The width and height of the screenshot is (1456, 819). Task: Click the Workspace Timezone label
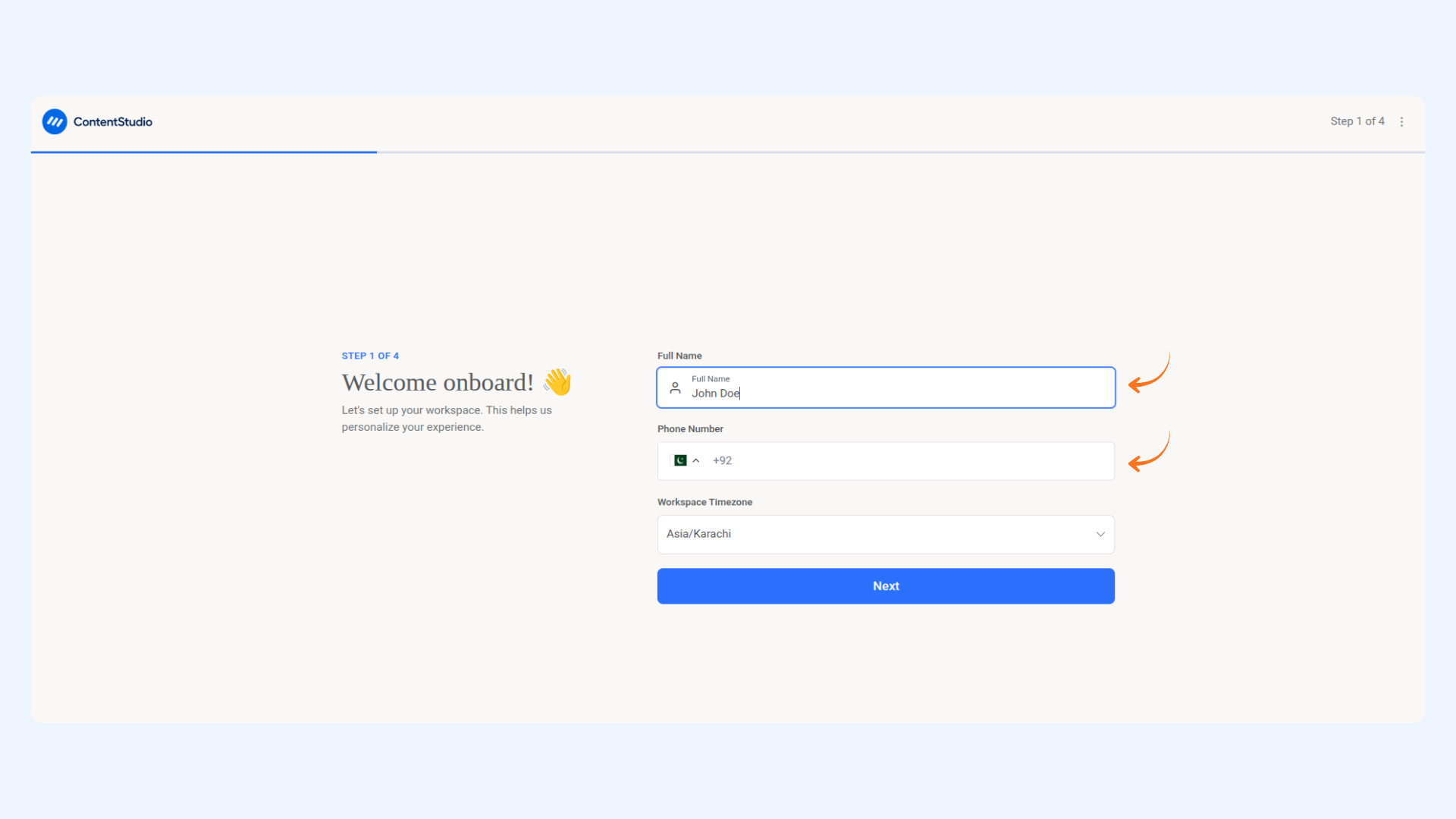coord(704,502)
